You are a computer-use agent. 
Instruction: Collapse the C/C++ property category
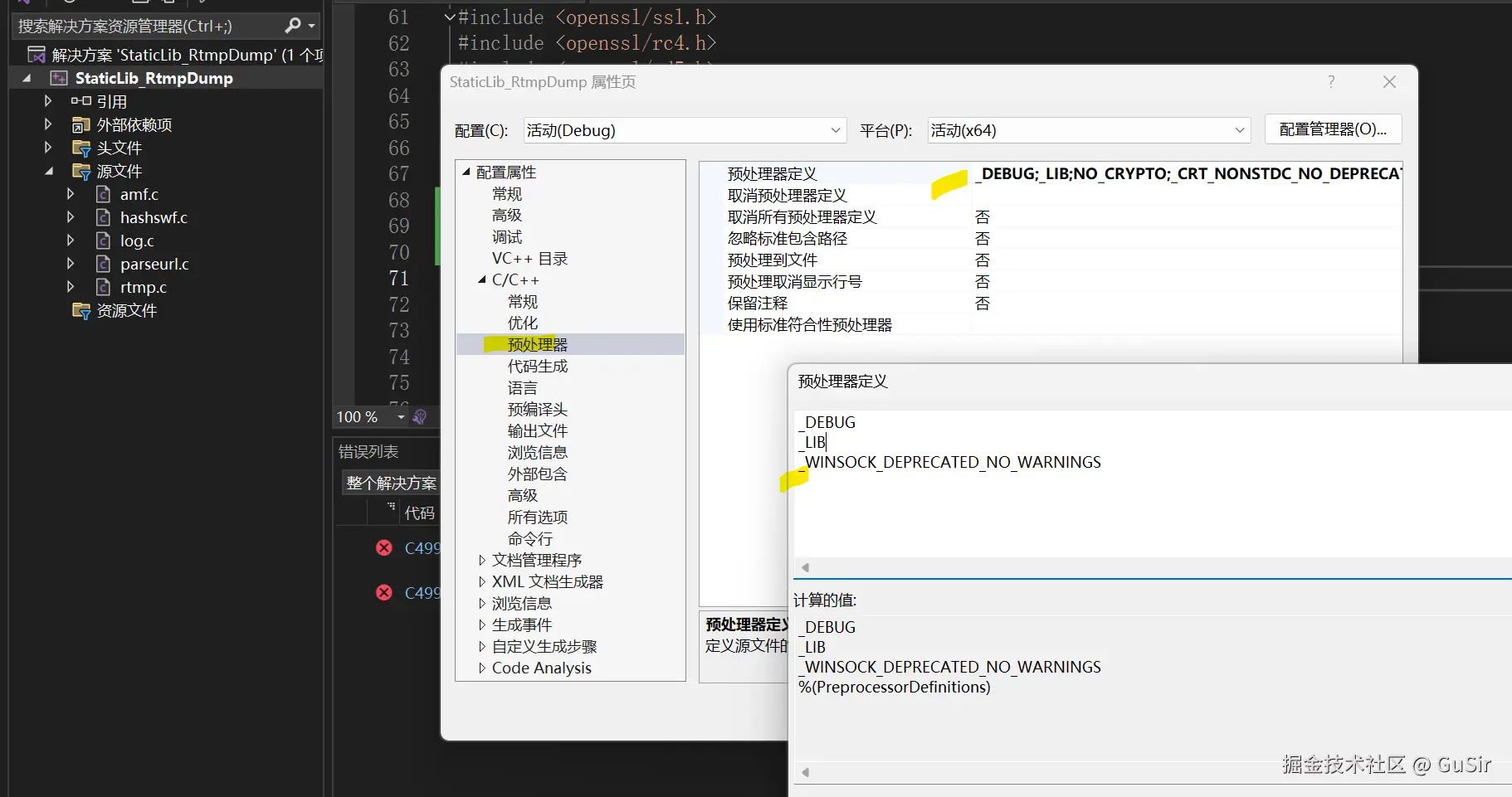[482, 280]
